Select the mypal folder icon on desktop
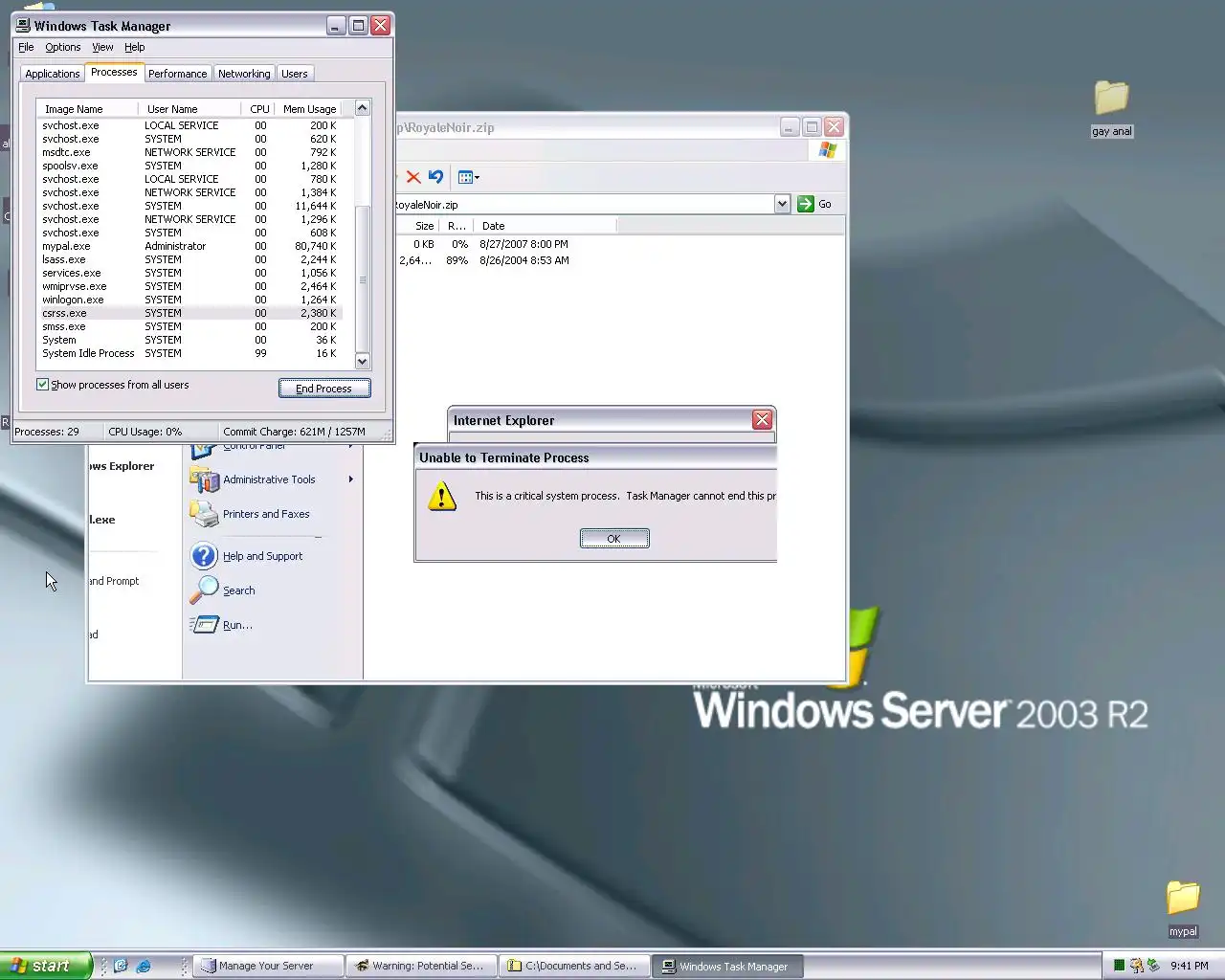1225x980 pixels. point(1183,908)
